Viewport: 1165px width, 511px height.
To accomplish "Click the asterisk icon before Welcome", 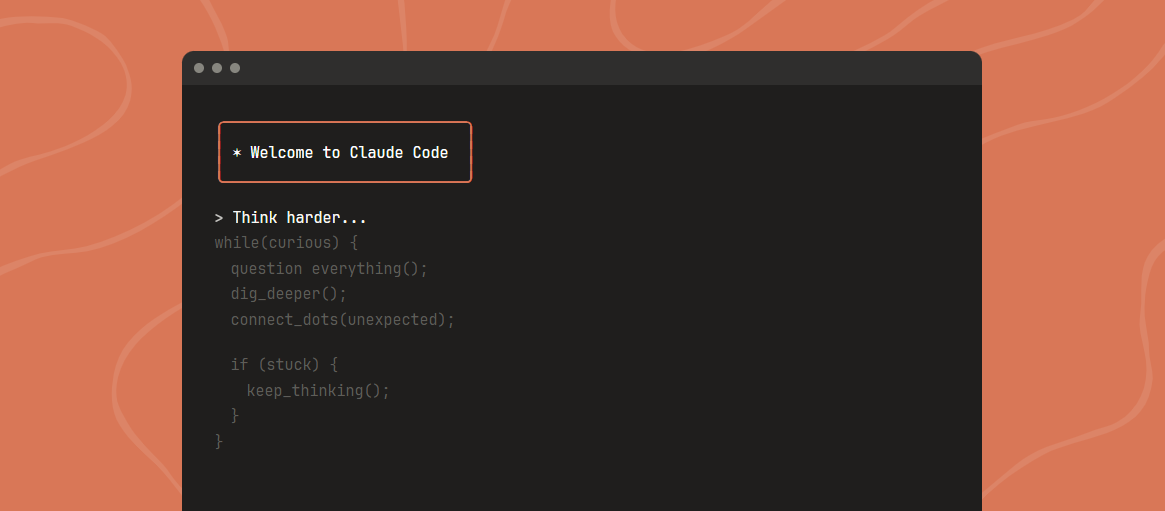I will [x=237, y=153].
